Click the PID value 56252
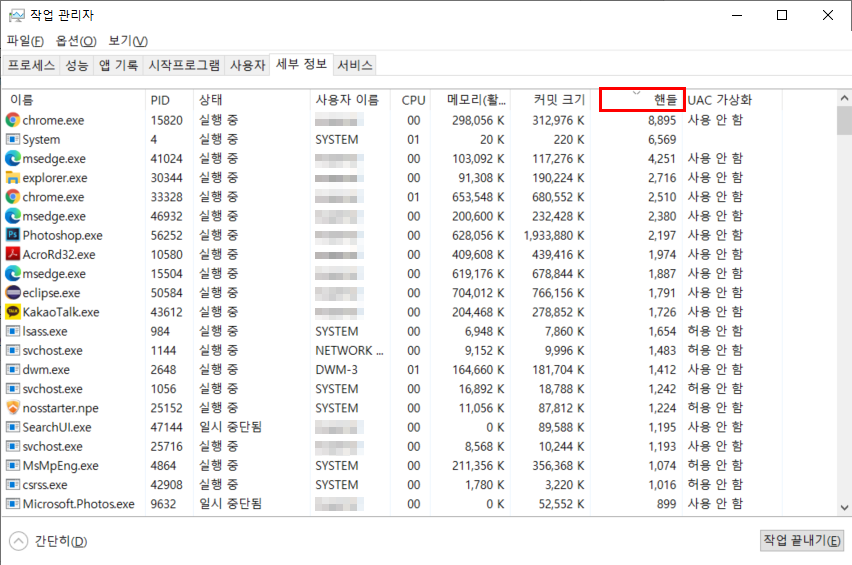Screen dimensions: 852x565 point(166,235)
